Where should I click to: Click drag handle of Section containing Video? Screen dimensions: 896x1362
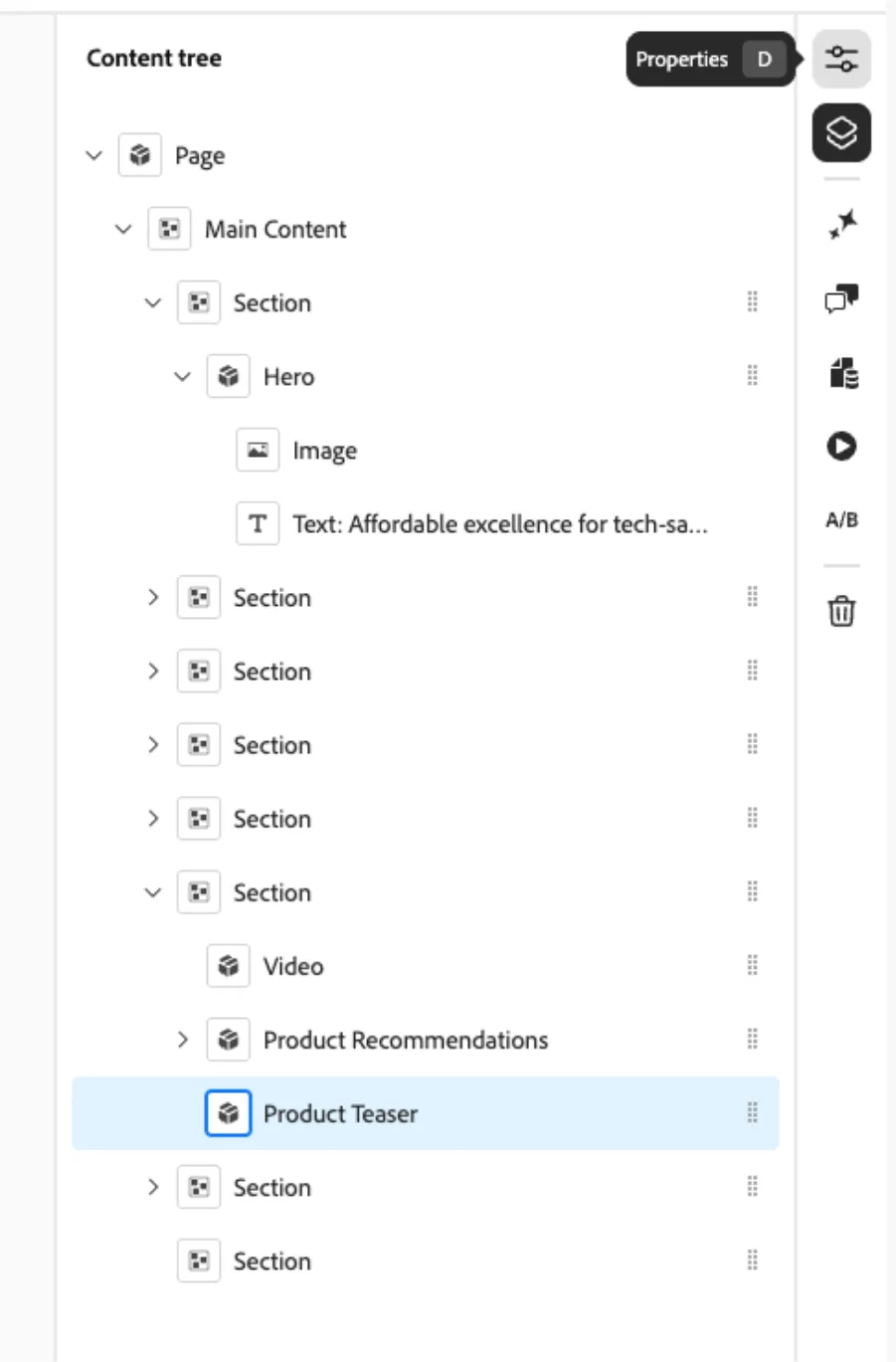[753, 890]
